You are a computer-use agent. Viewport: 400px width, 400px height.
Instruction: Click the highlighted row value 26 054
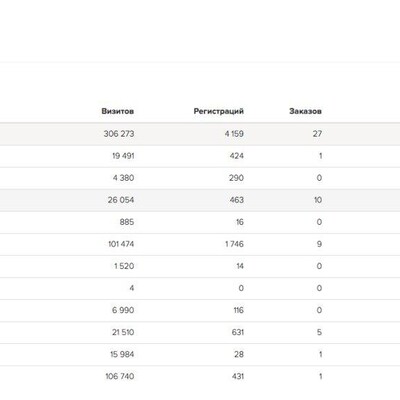[x=121, y=200]
